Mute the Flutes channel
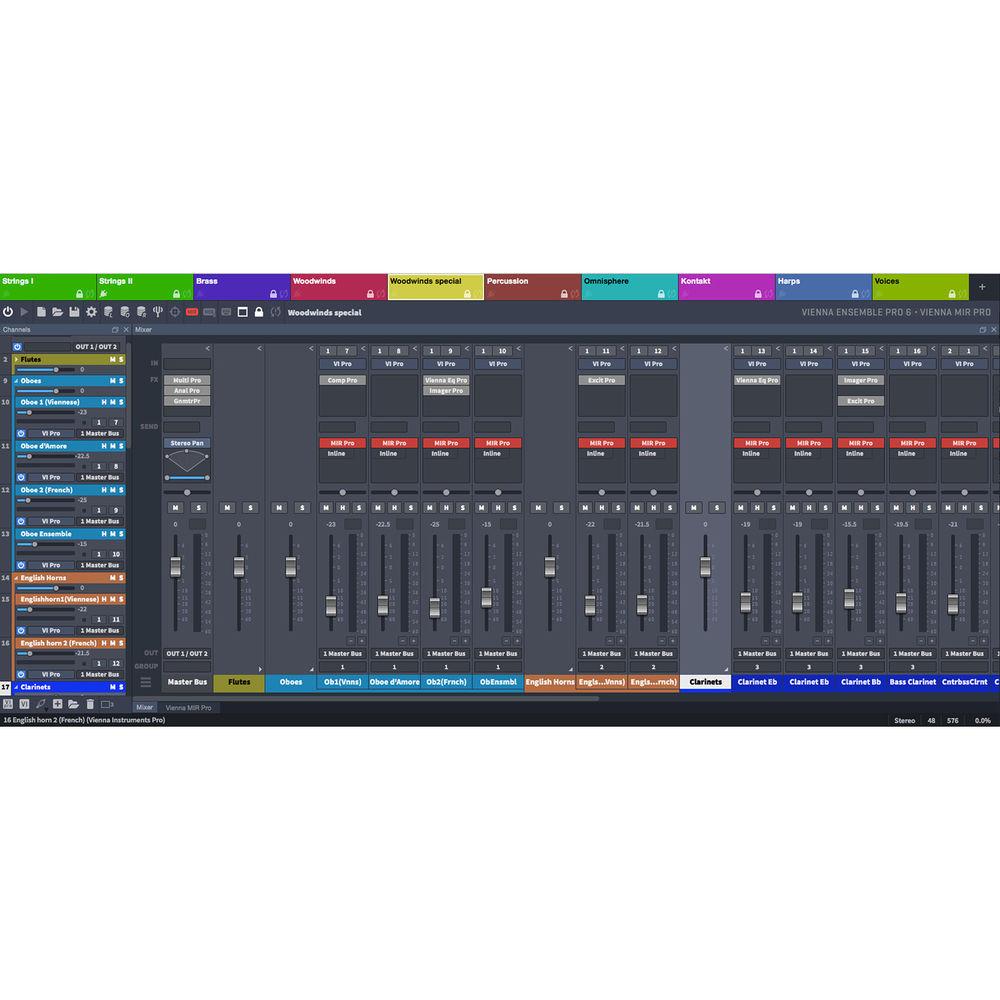This screenshot has height=1000, width=1000. click(113, 359)
